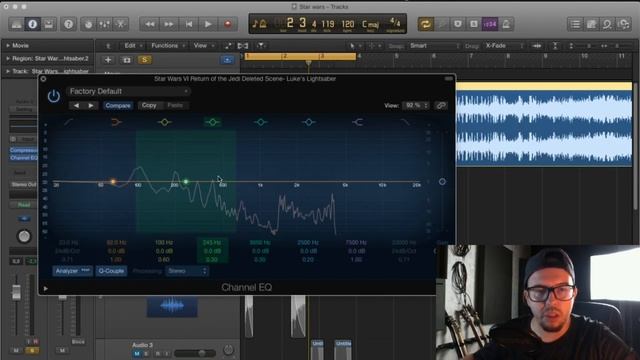This screenshot has height=360, width=640.
Task: Add a new track with plus button
Action: pos(108,60)
